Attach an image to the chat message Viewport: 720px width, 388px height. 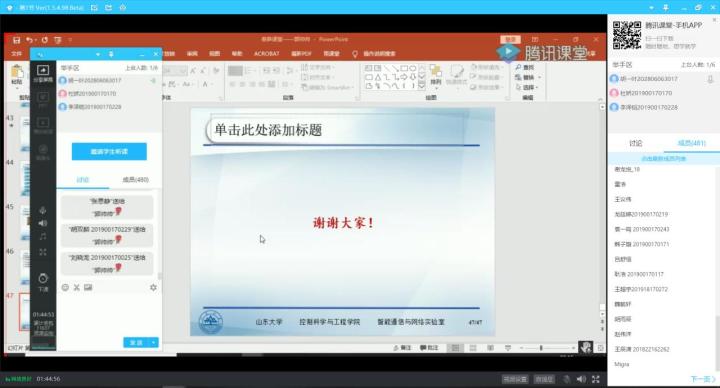tap(88, 287)
